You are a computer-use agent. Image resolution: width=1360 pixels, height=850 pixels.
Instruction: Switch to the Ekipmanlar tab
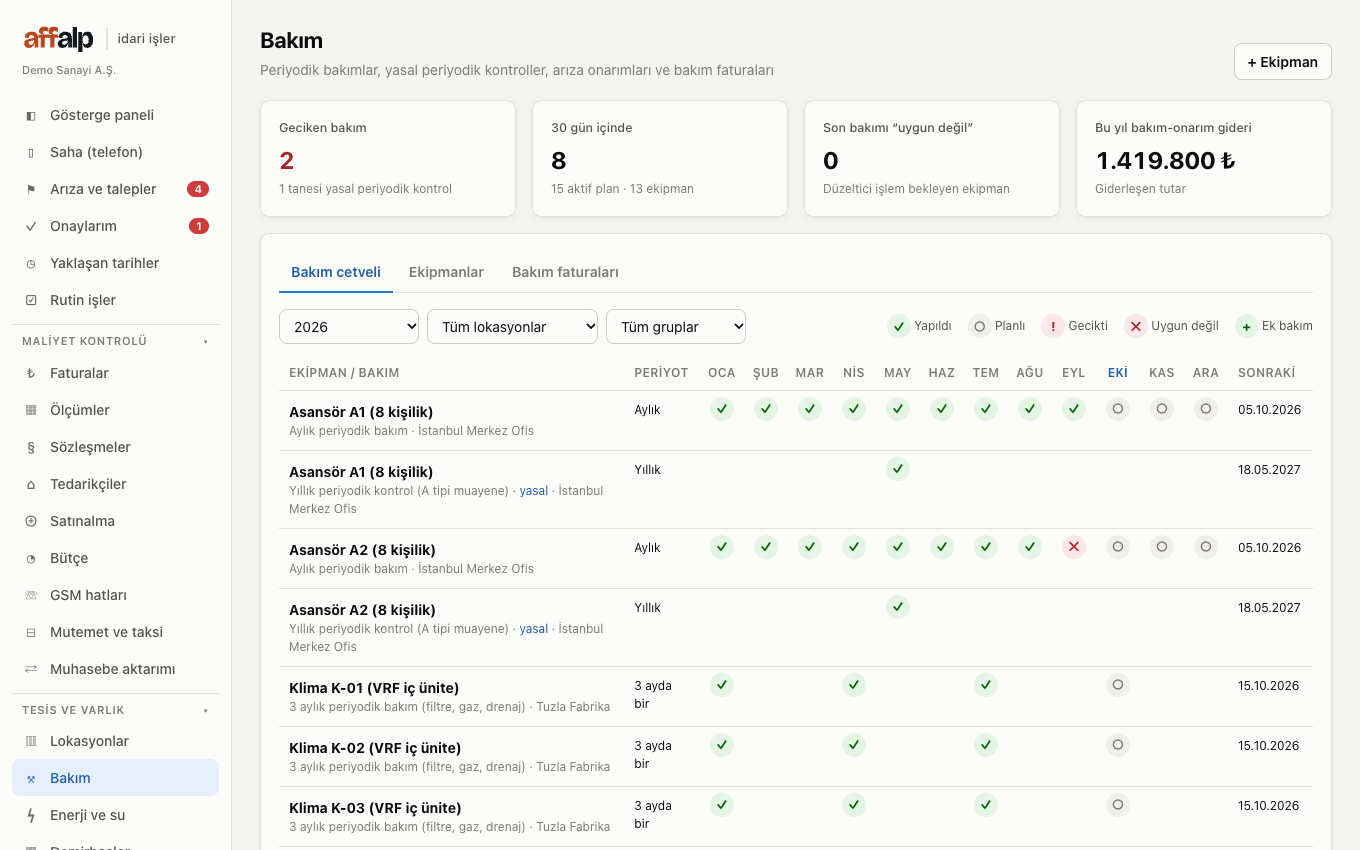pos(446,272)
